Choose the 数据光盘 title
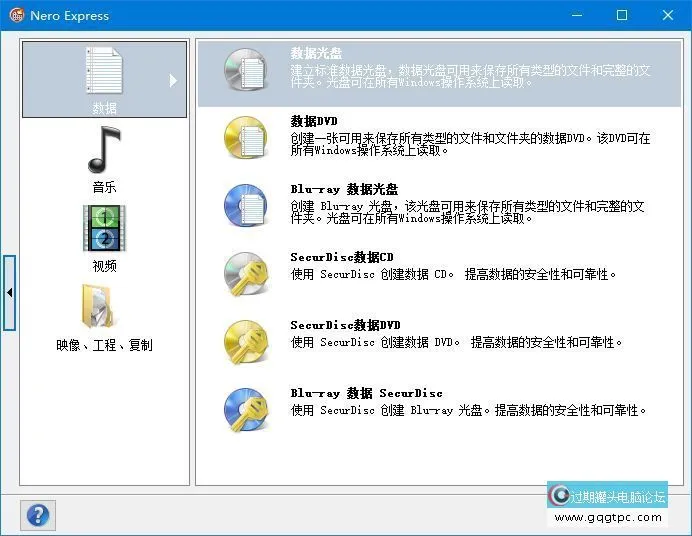Image resolution: width=692 pixels, height=536 pixels. point(316,53)
